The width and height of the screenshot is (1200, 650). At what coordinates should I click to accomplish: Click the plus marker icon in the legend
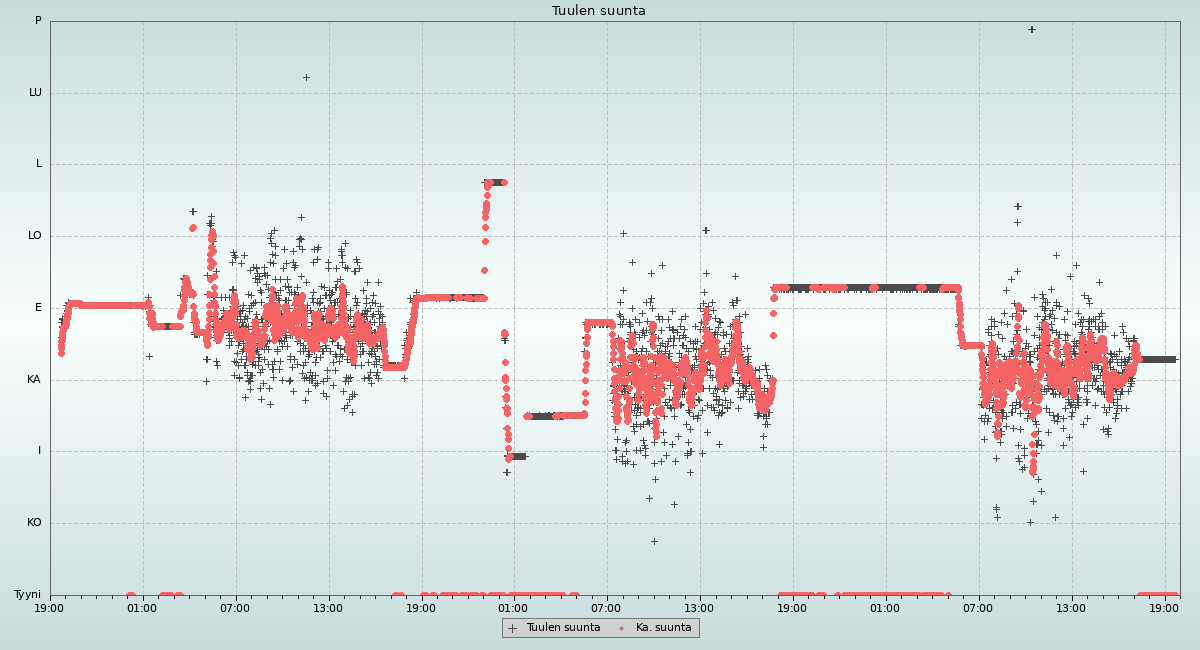click(513, 628)
